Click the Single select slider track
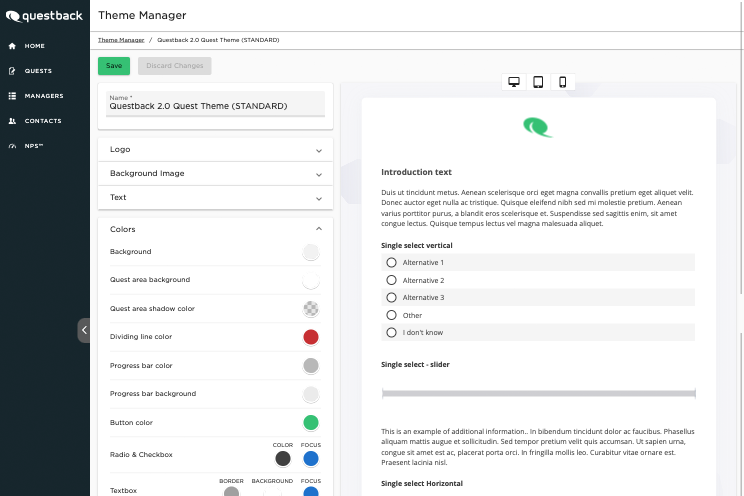 point(539,393)
